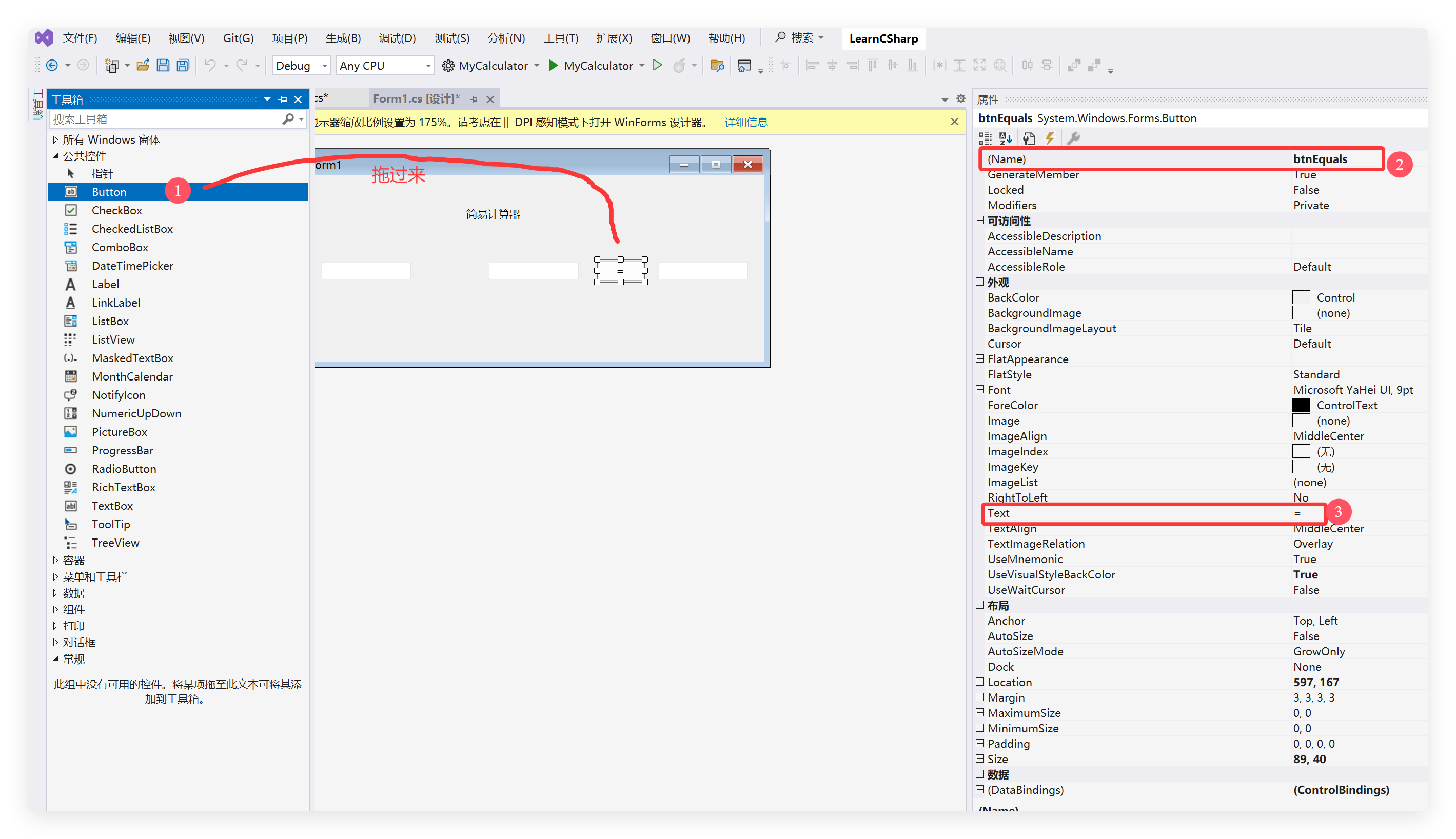1456x839 pixels.
Task: Click the = button on the form designer
Action: coord(620,271)
